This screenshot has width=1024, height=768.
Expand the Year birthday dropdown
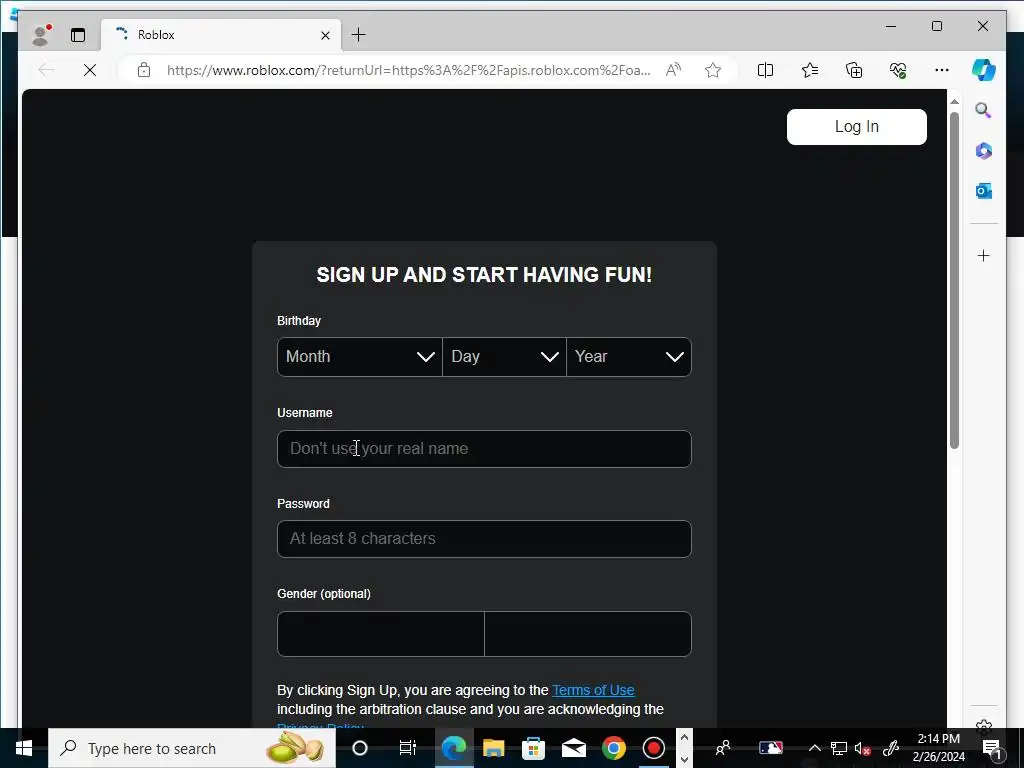click(x=629, y=357)
